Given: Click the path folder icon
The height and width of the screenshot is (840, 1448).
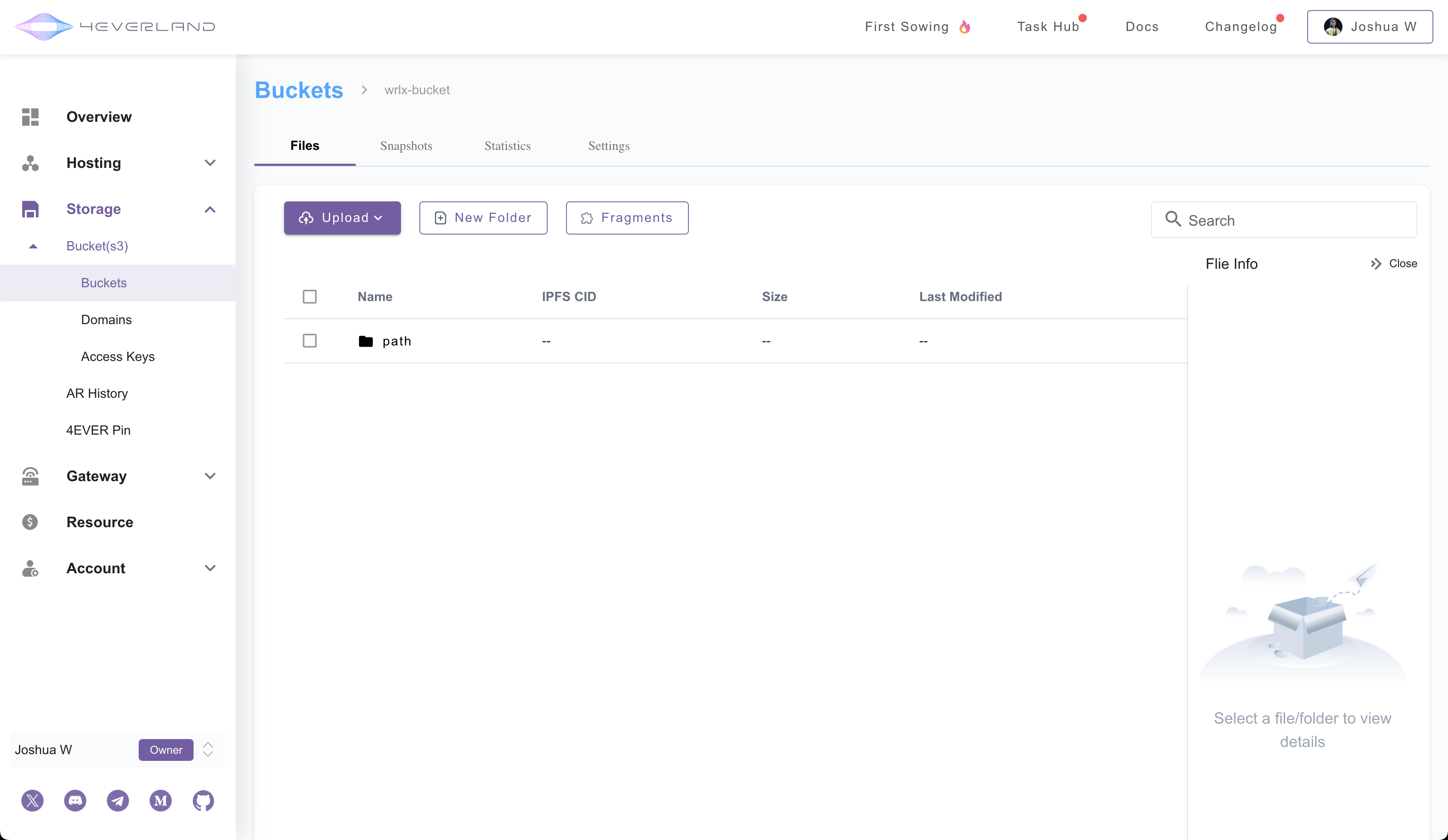Looking at the screenshot, I should (365, 341).
